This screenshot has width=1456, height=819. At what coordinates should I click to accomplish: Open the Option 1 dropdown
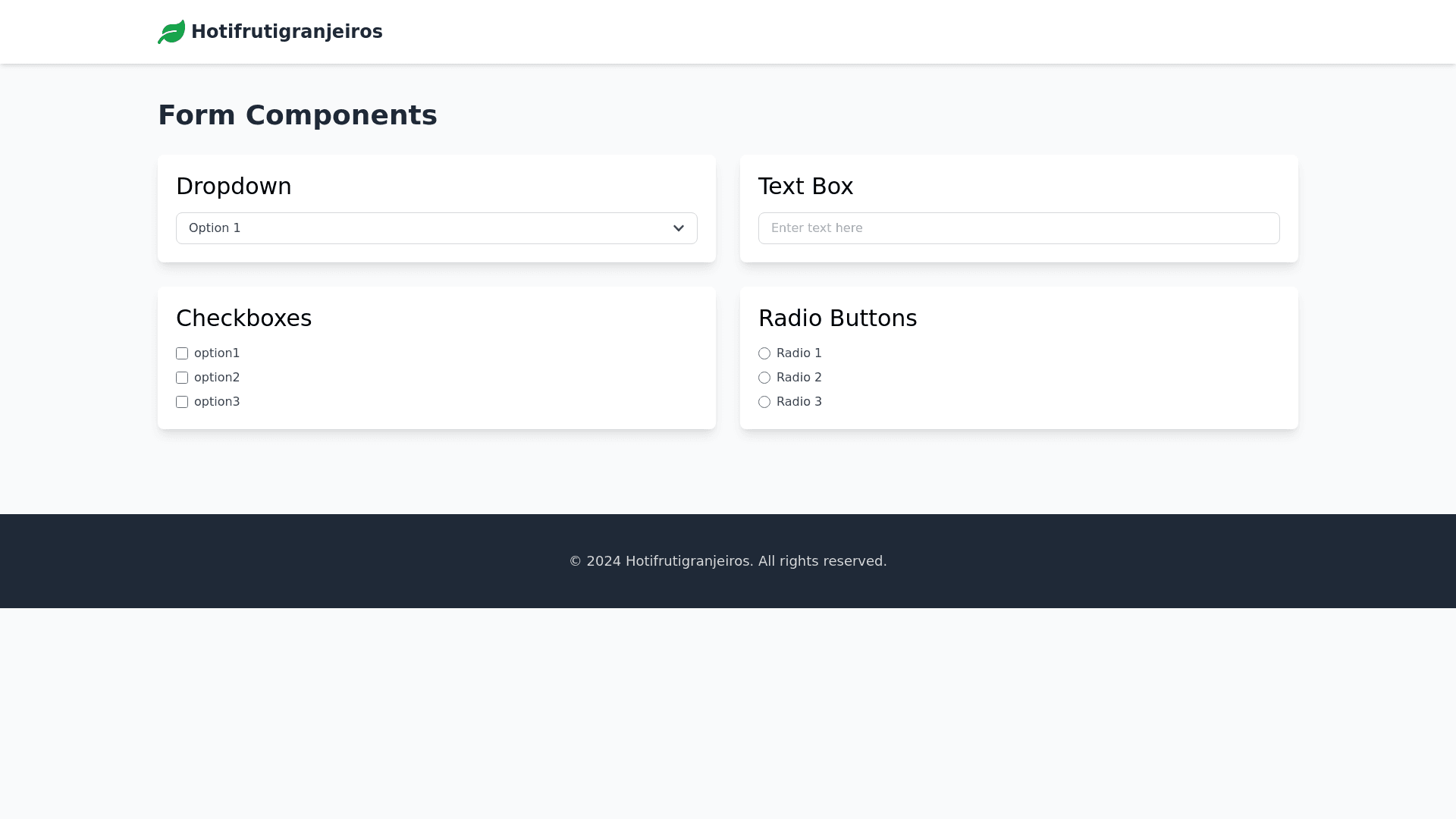pos(425,228)
